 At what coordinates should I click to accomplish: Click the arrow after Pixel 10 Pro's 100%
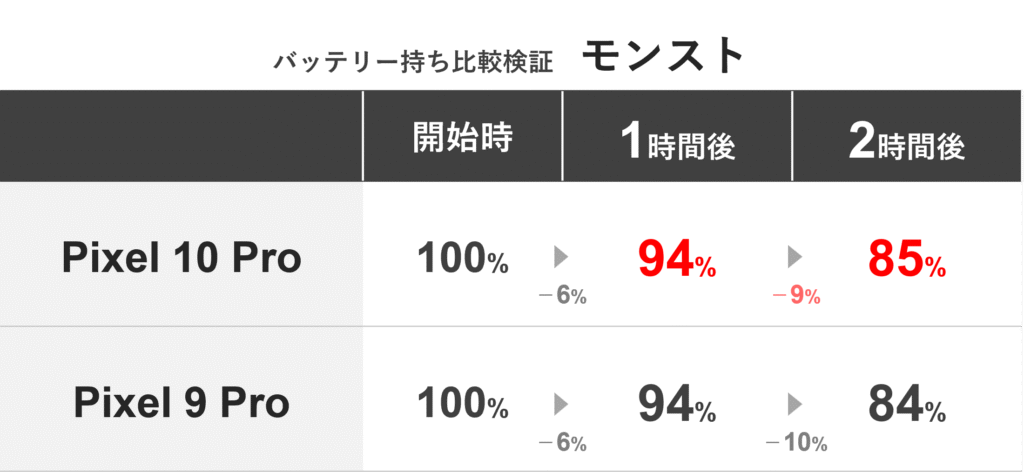pyautogui.click(x=561, y=257)
